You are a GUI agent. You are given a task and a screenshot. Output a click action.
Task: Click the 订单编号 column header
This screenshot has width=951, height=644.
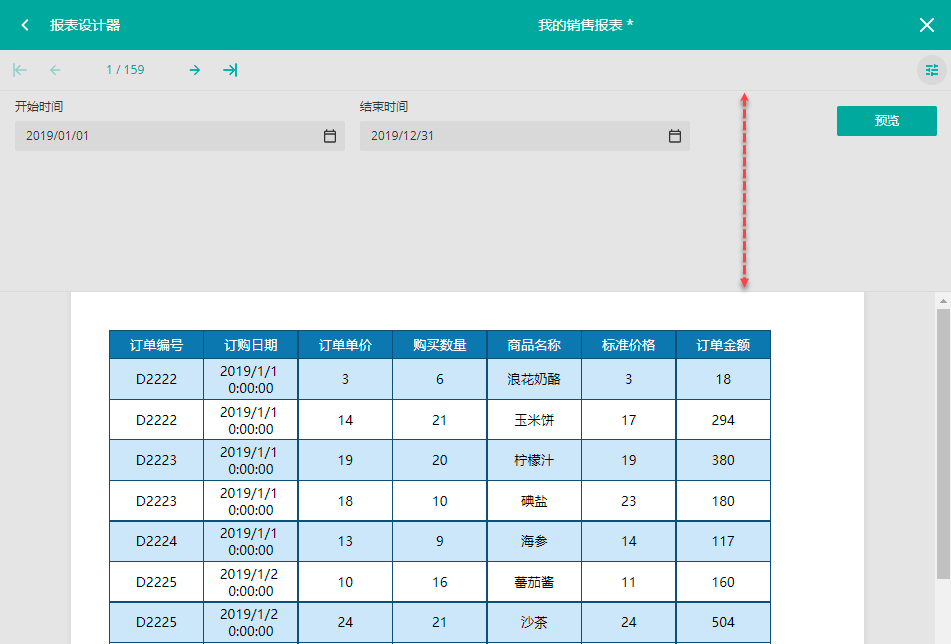[156, 345]
